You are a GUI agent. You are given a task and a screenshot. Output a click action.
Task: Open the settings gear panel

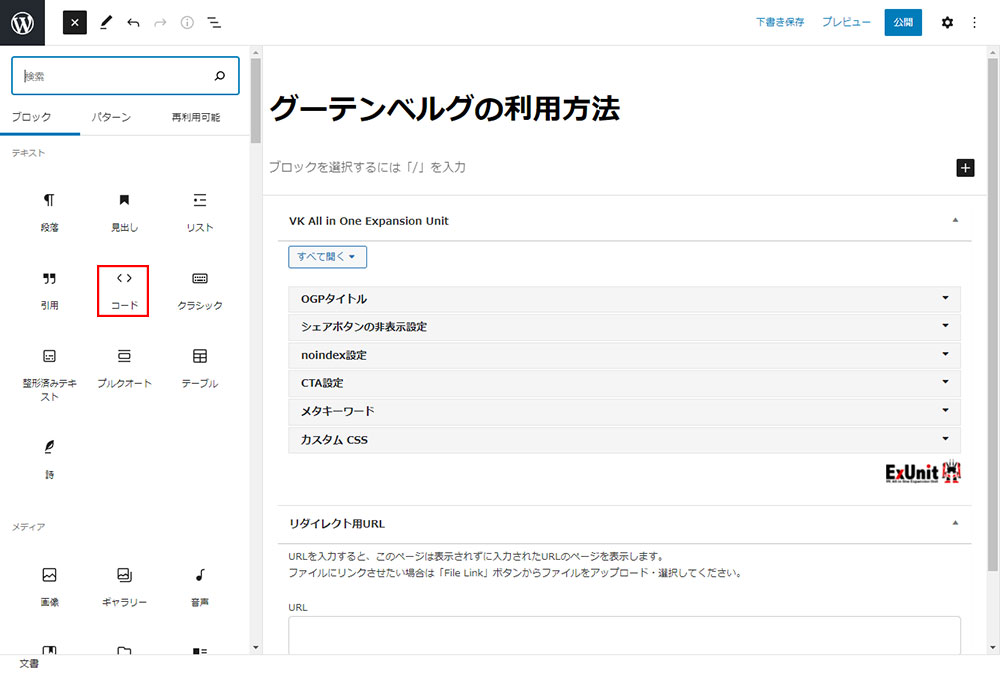947,22
